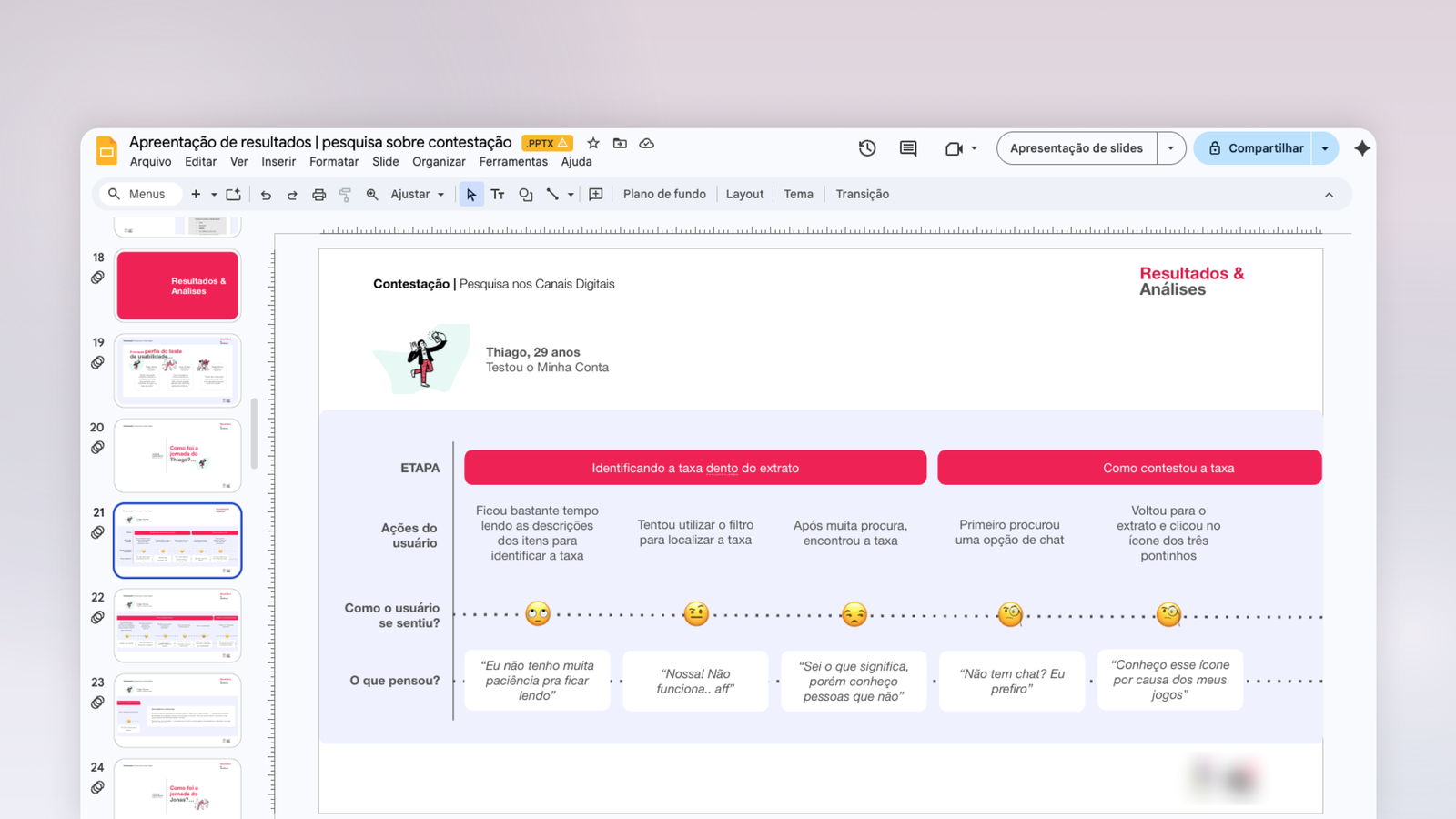The width and height of the screenshot is (1456, 819).
Task: Click the Redo icon
Action: (291, 194)
